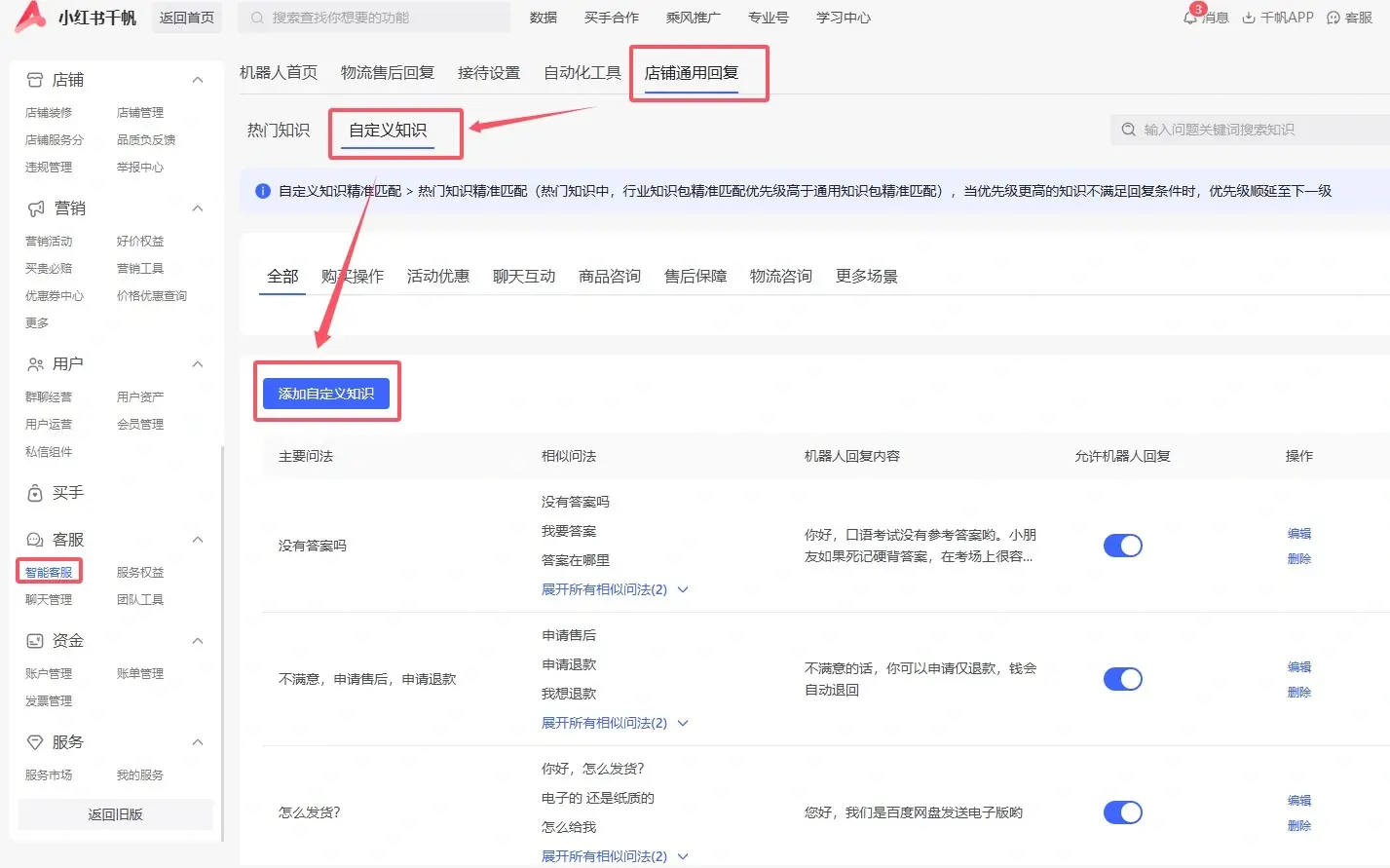The height and width of the screenshot is (868, 1390).
Task: Collapse the 用户 sidebar section chevron
Action: [198, 364]
